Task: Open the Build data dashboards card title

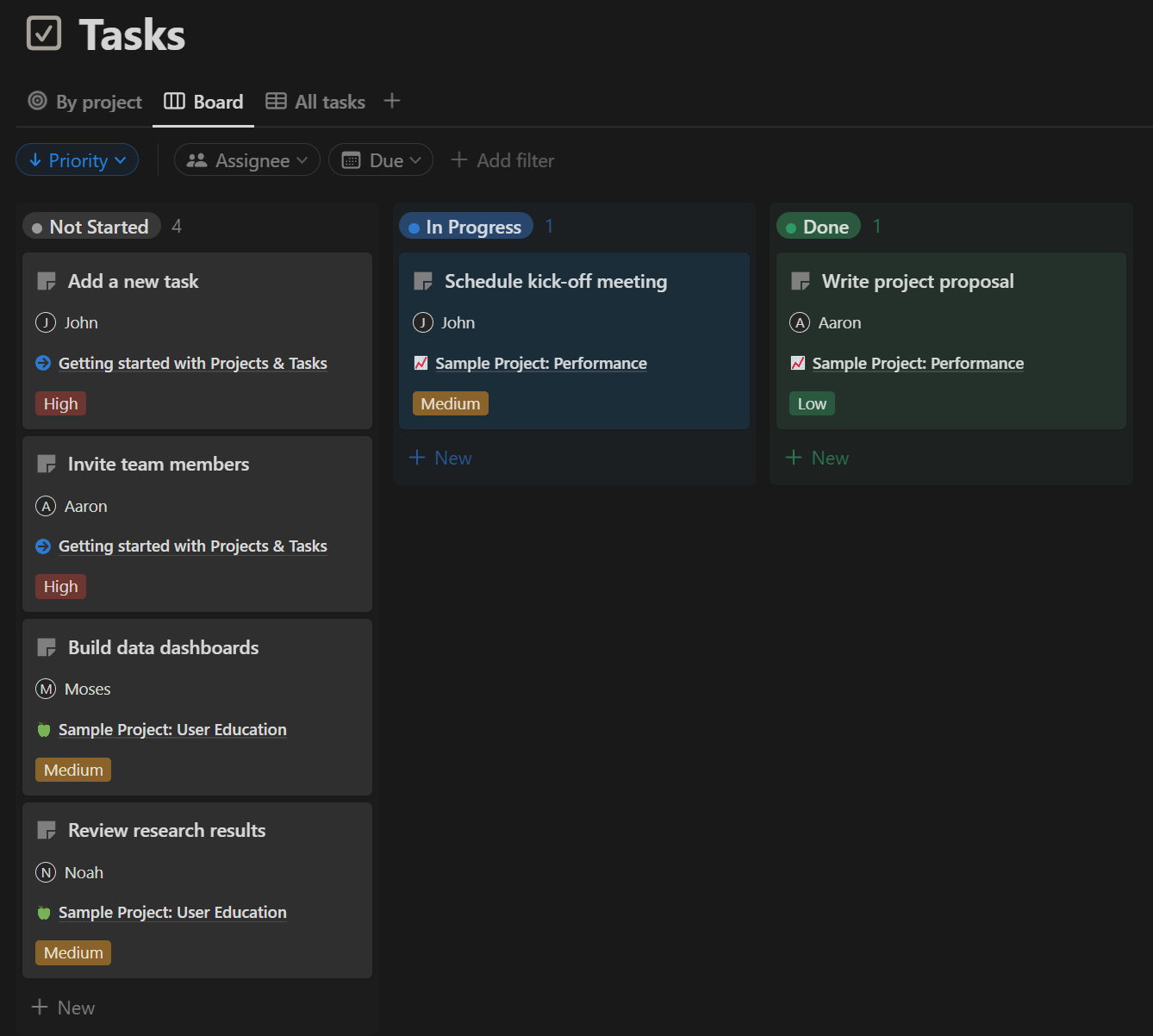Action: tap(163, 648)
